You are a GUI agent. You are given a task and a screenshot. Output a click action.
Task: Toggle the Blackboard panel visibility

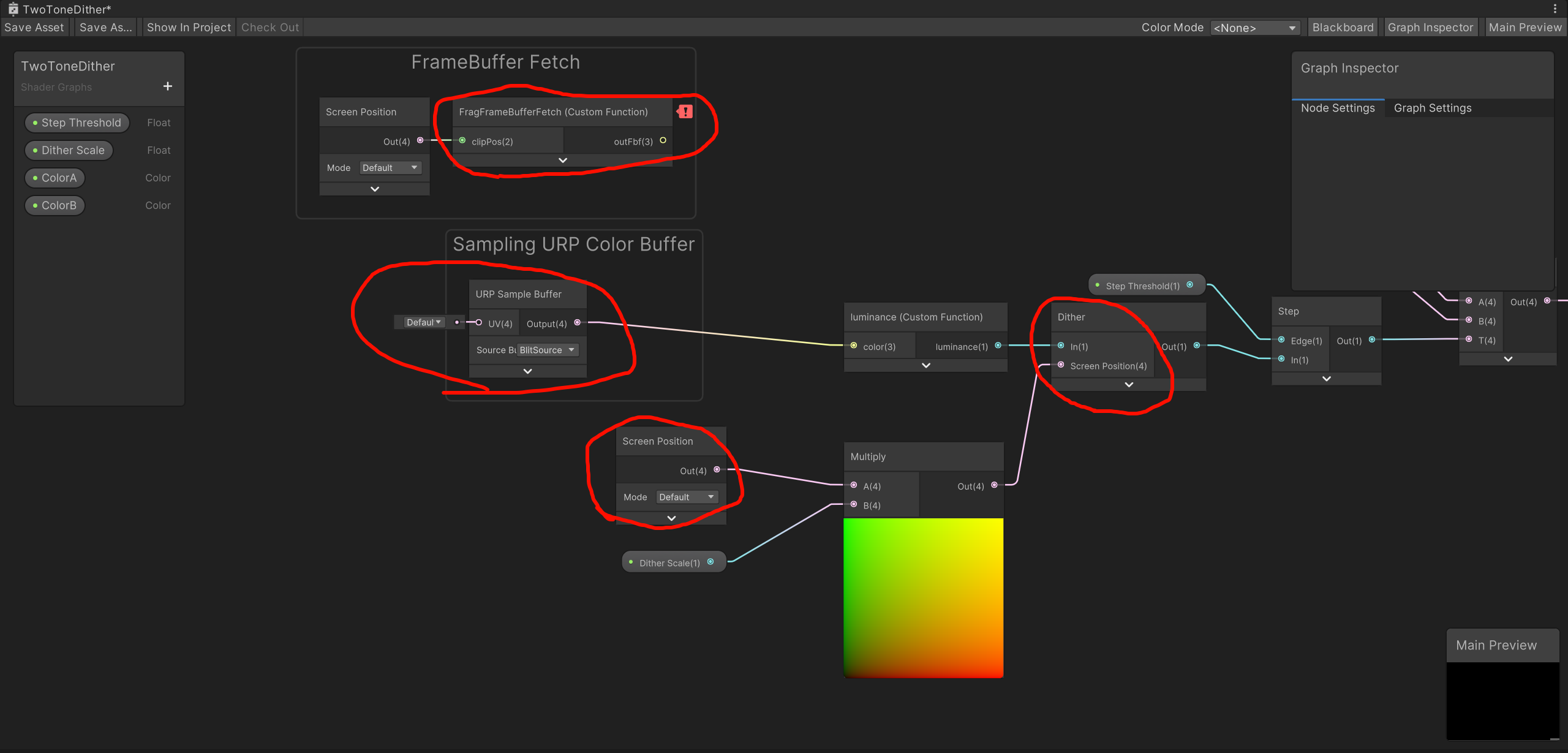[x=1343, y=28]
